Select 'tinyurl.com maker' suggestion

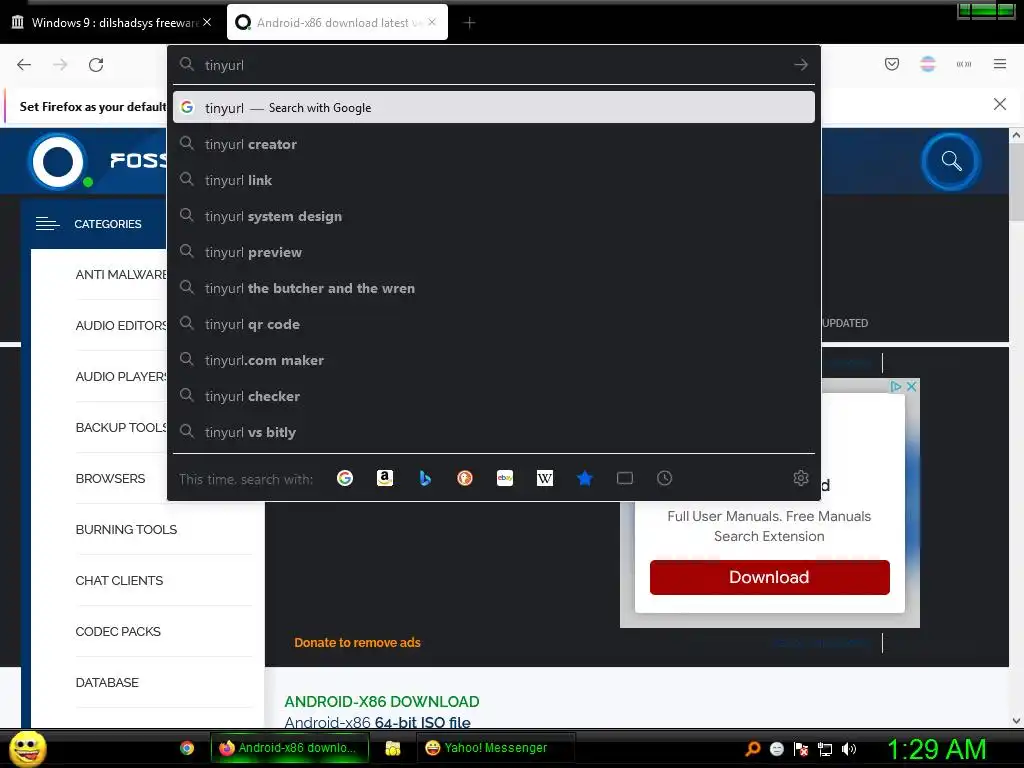494,360
